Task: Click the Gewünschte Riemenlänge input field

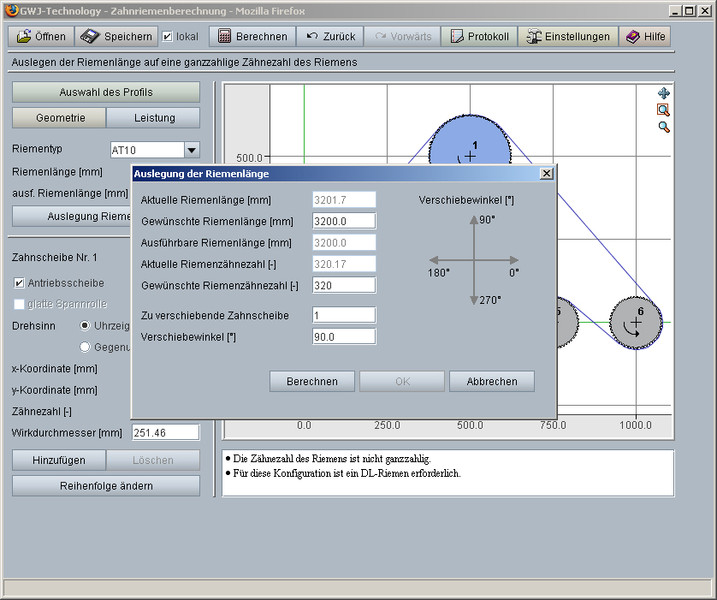Action: [343, 221]
